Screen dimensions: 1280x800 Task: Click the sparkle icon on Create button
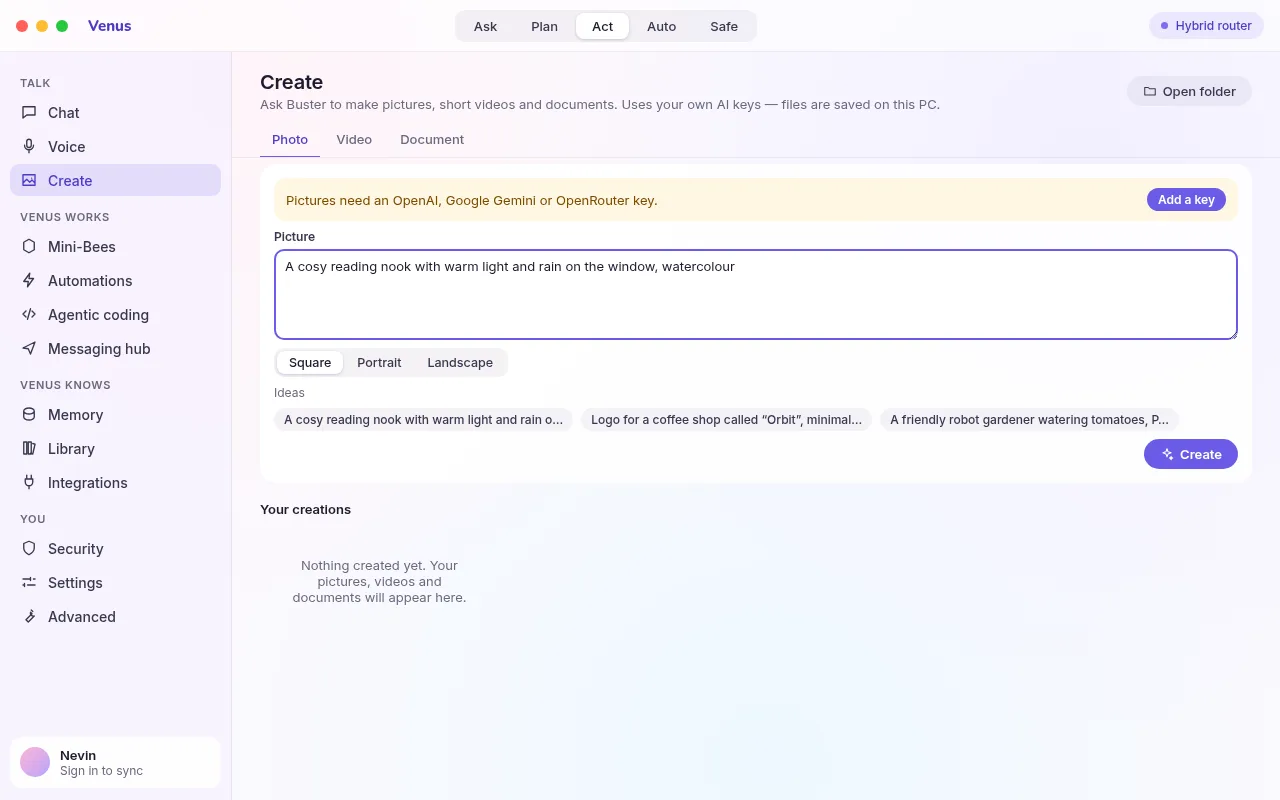tap(1168, 455)
